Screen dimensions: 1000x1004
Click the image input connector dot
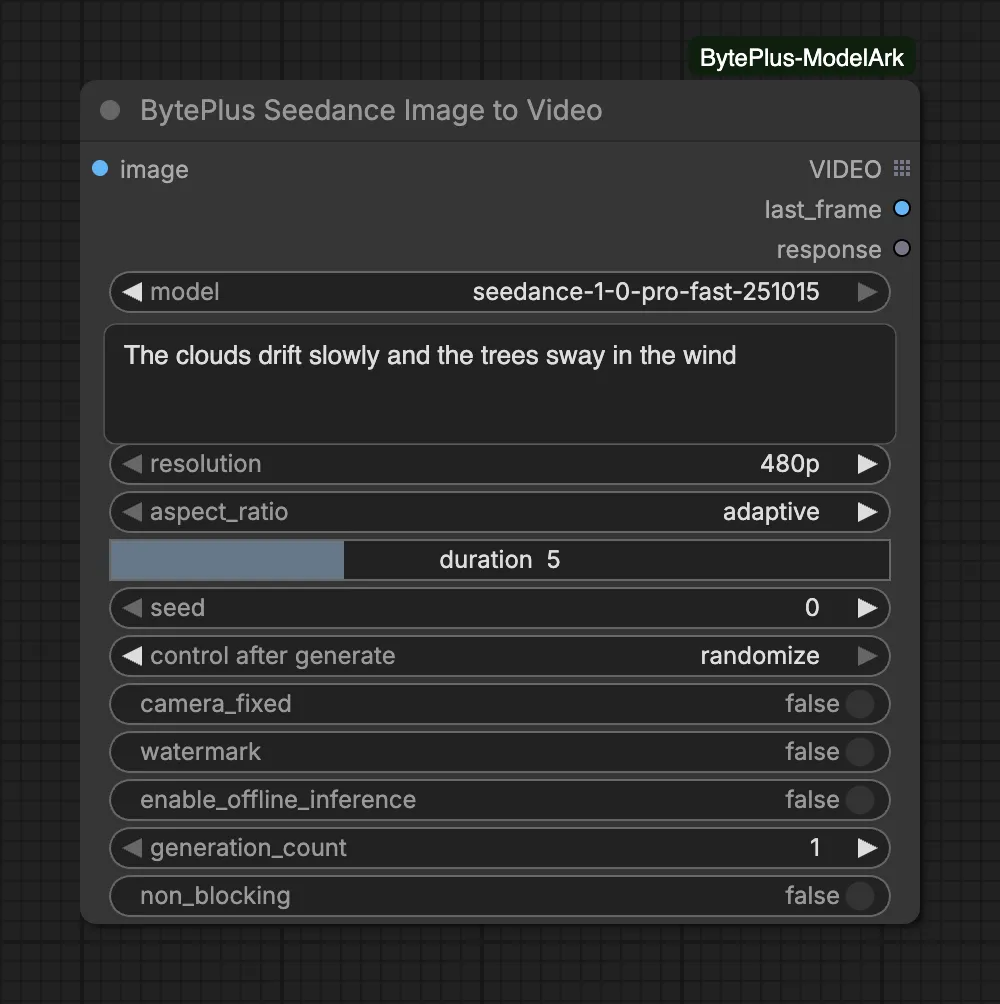(100, 168)
